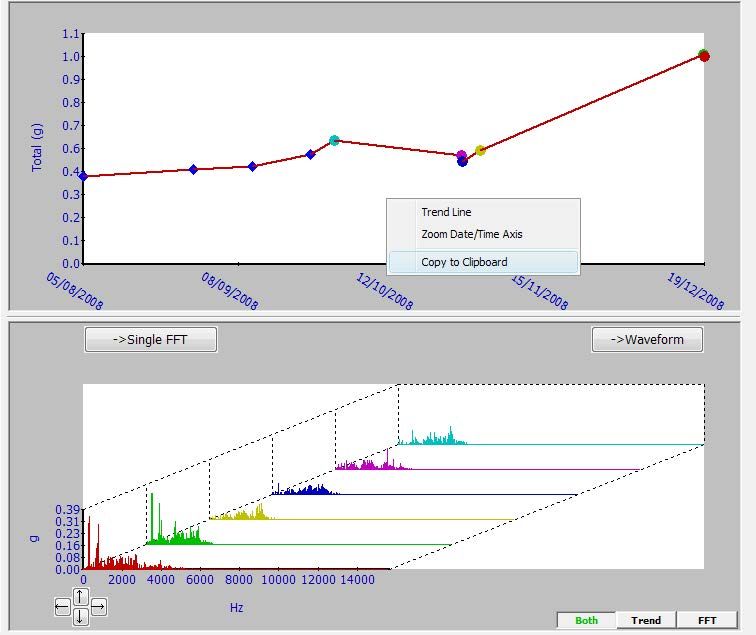Click the ->Single FFT button

150,339
